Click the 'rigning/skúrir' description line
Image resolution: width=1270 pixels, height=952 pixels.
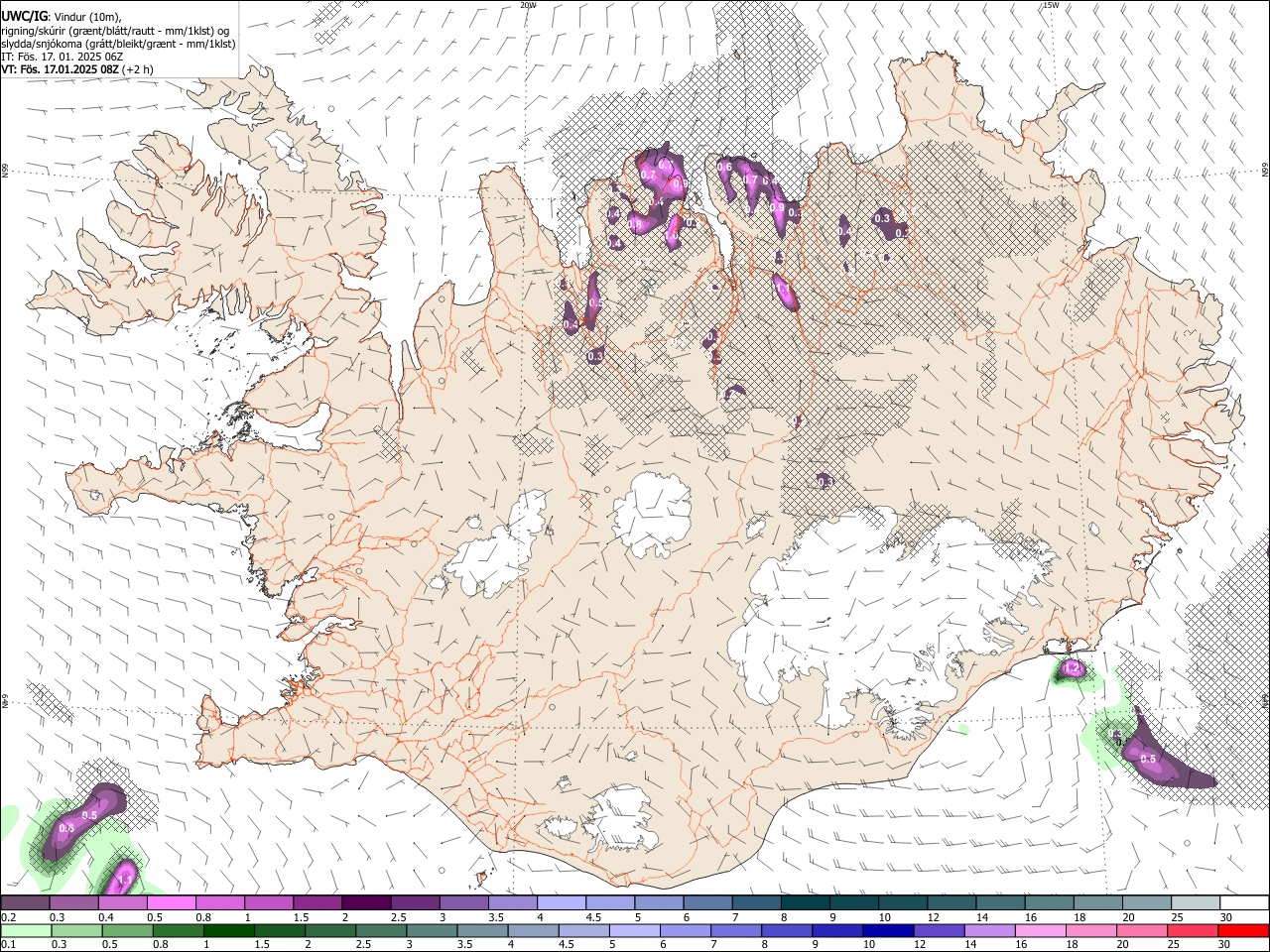[x=116, y=30]
